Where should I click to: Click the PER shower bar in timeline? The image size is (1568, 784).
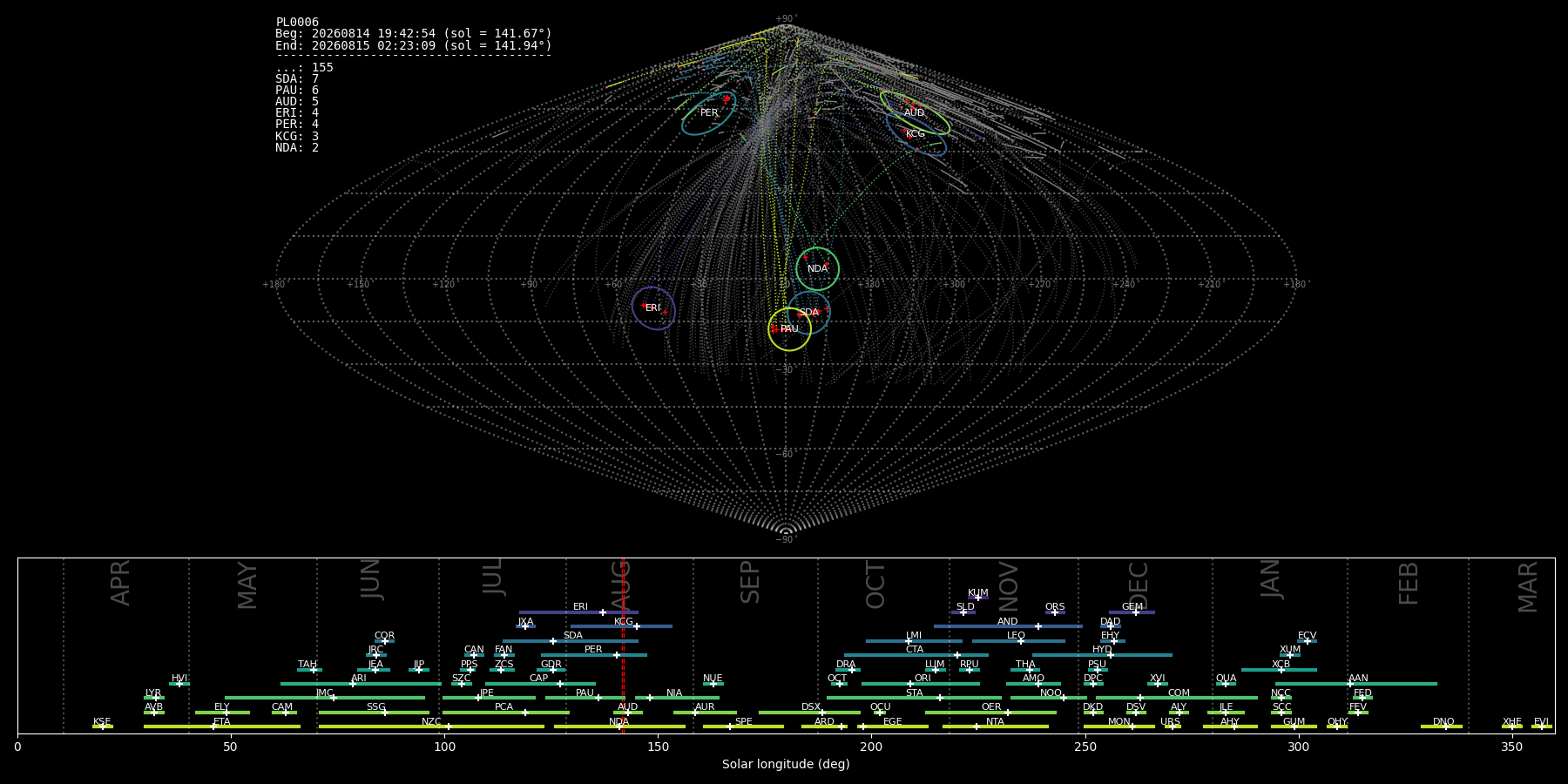(594, 655)
